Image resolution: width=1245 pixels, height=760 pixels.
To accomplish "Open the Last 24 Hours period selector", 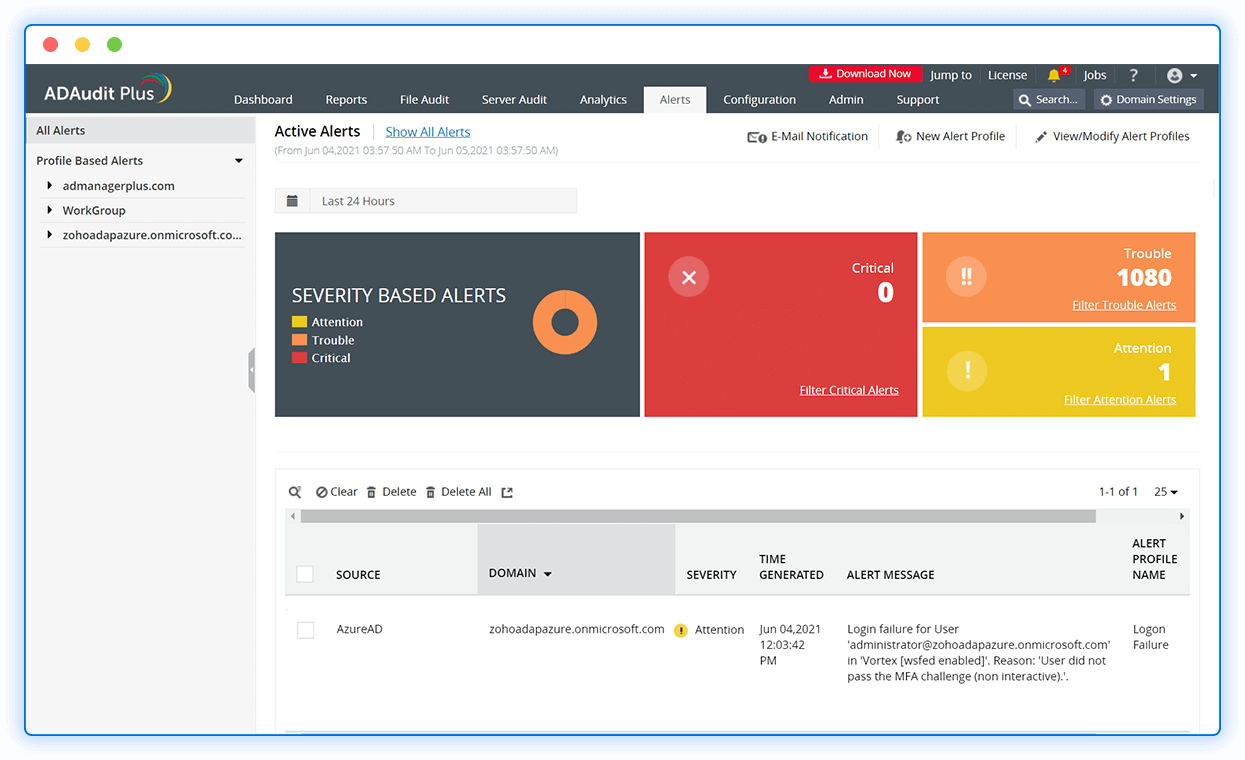I will click(x=426, y=201).
